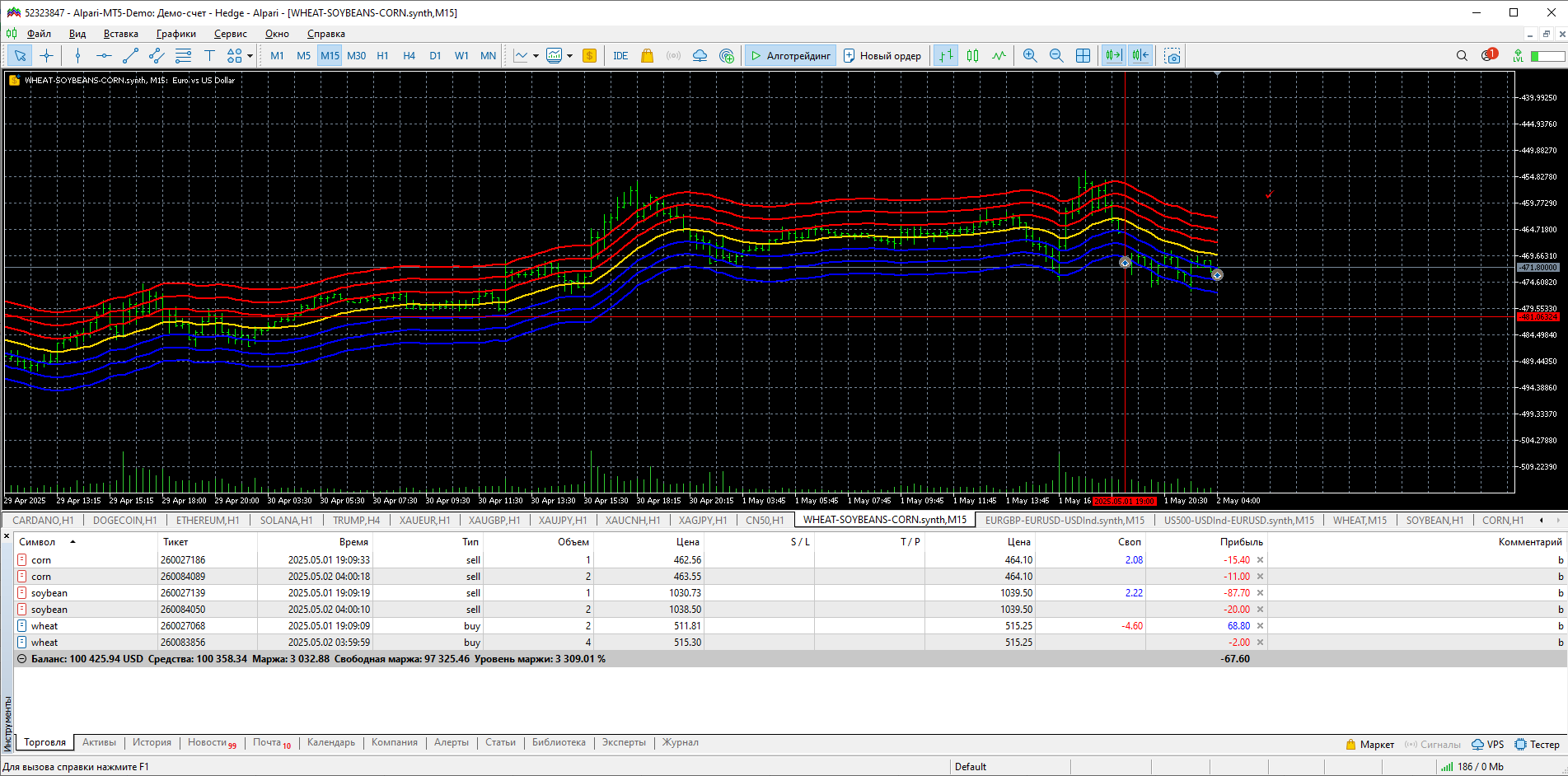The image size is (1568, 776).
Task: Open the MetaEditor IDE
Action: [620, 56]
